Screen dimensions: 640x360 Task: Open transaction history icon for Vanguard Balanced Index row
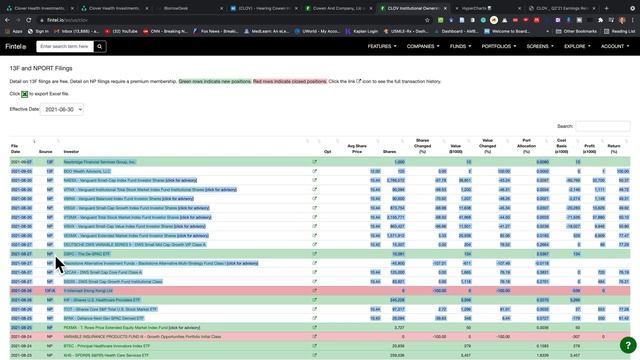click(314, 199)
